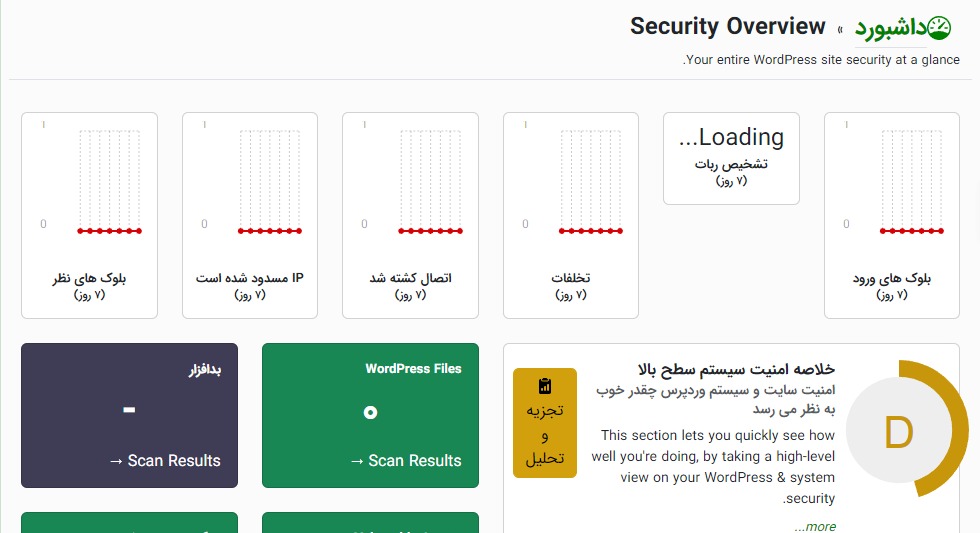Image resolution: width=980 pixels, height=533 pixels.
Task: Click the grade D security score circle
Action: tap(898, 432)
